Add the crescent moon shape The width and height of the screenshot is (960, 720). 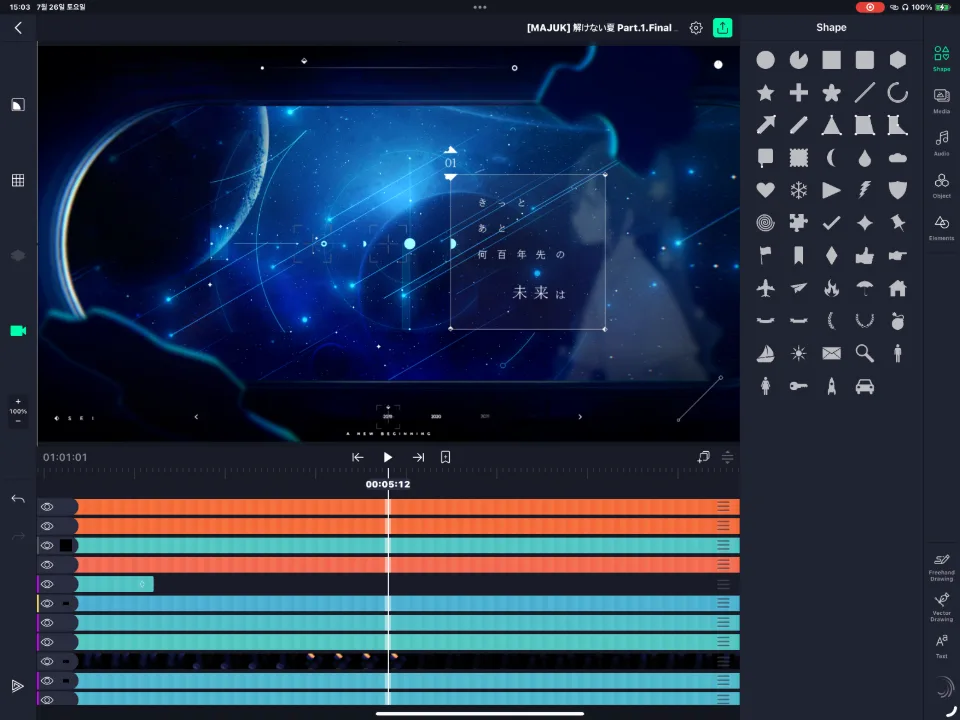click(x=831, y=158)
